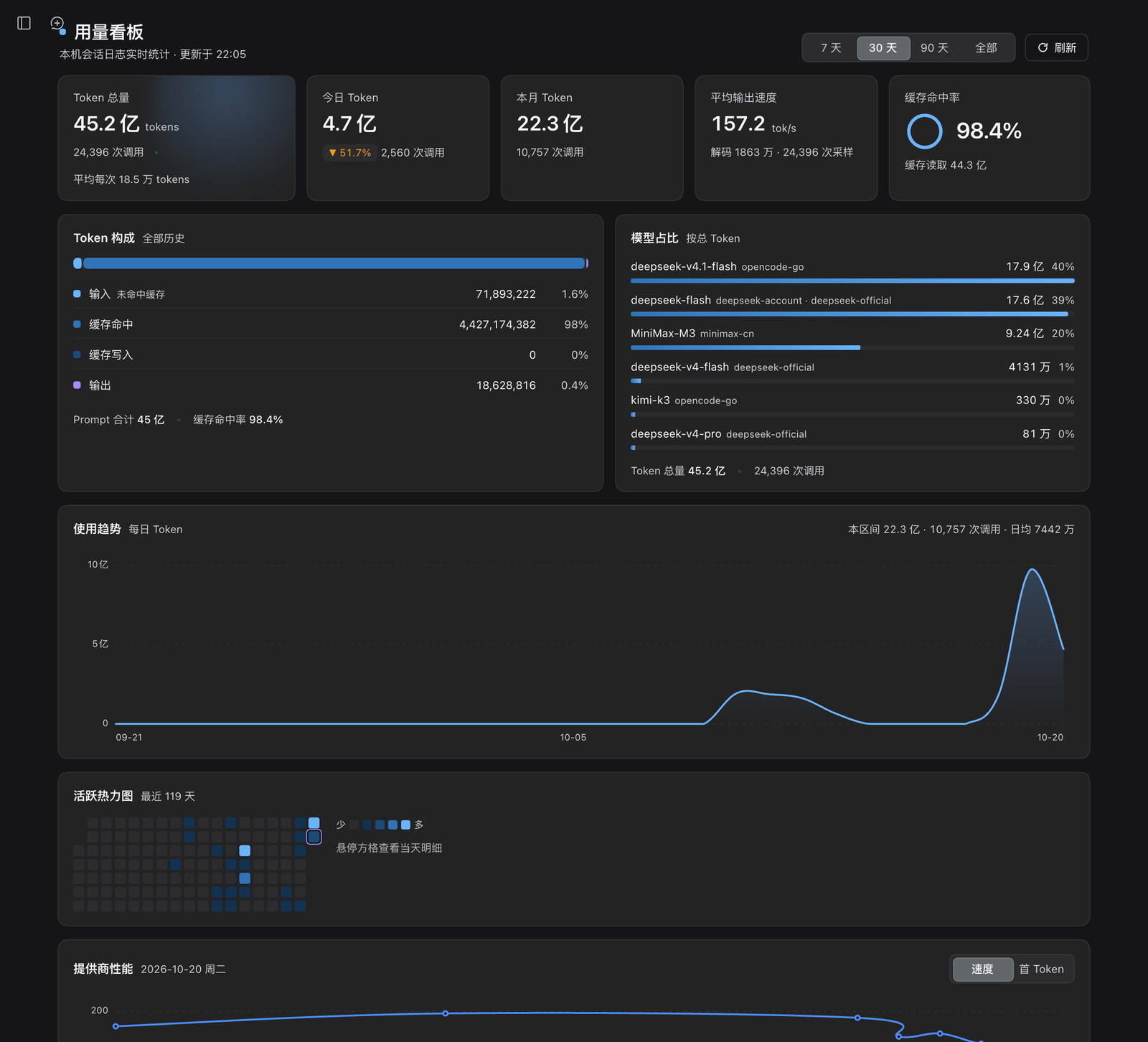
Task: Click the 输出 purple legend dot
Action: point(77,385)
